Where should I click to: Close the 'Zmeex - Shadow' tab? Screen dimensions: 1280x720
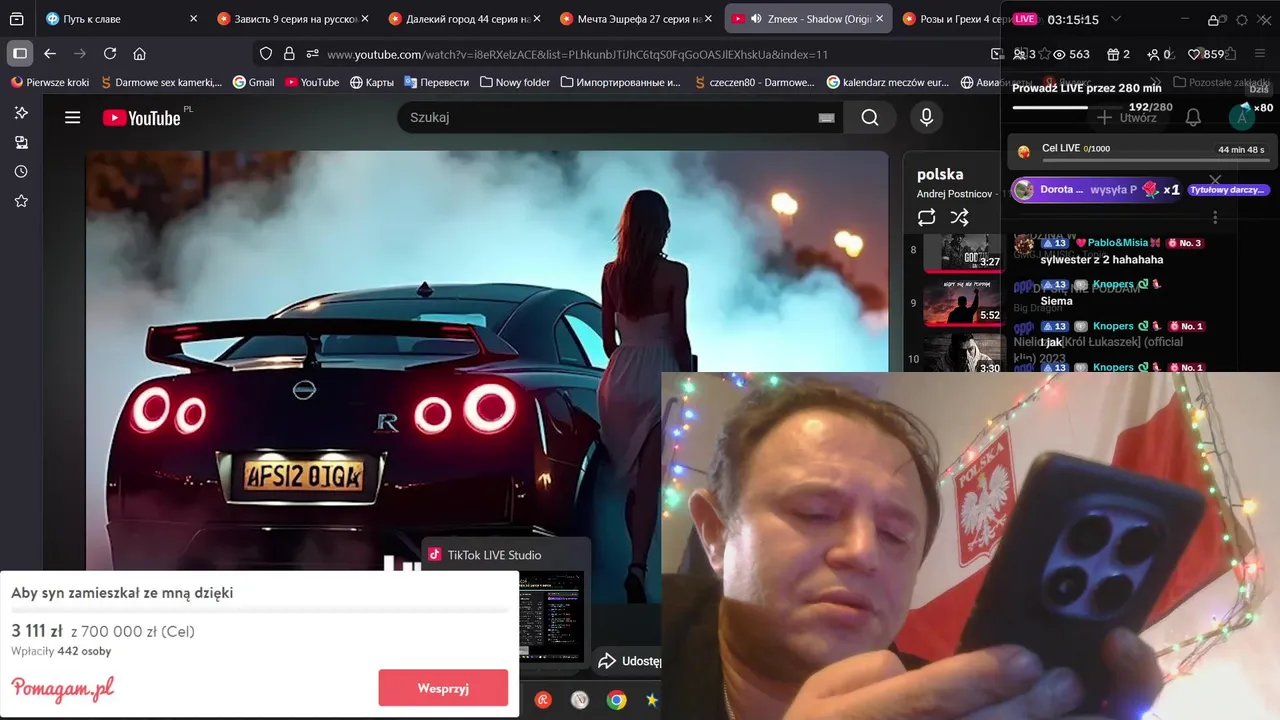[880, 19]
